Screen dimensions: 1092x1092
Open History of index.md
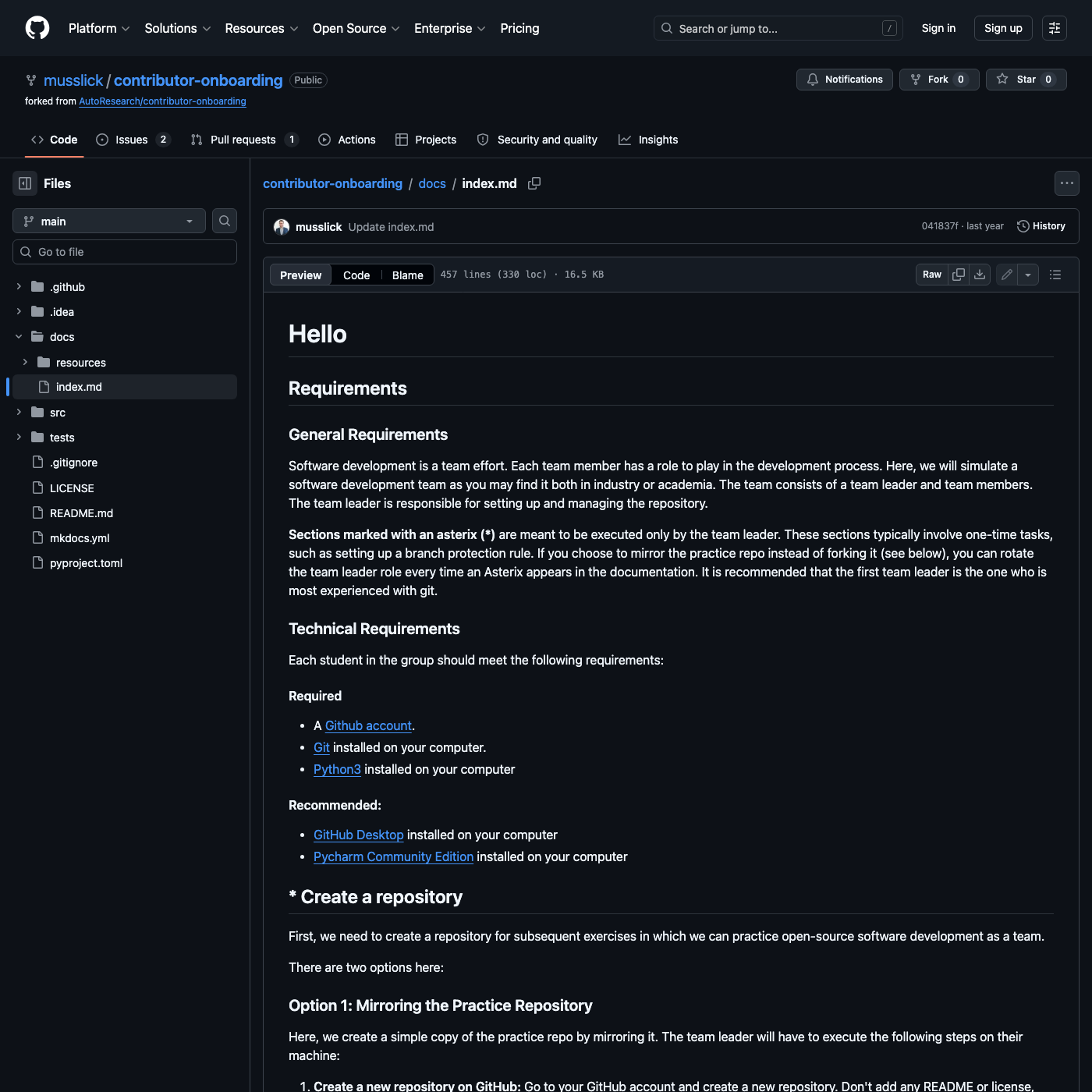[x=1041, y=226]
